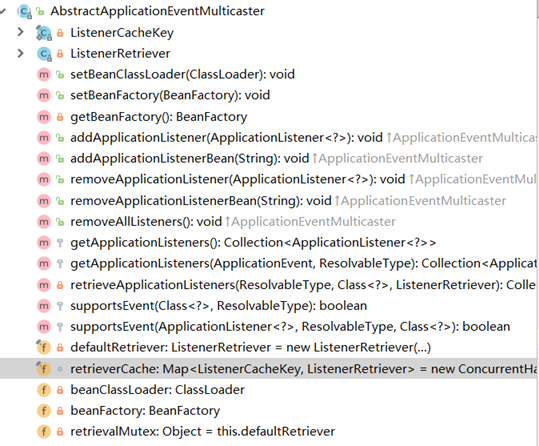Click the method icon for addApplicationListener
The image size is (539, 446).
[44, 138]
